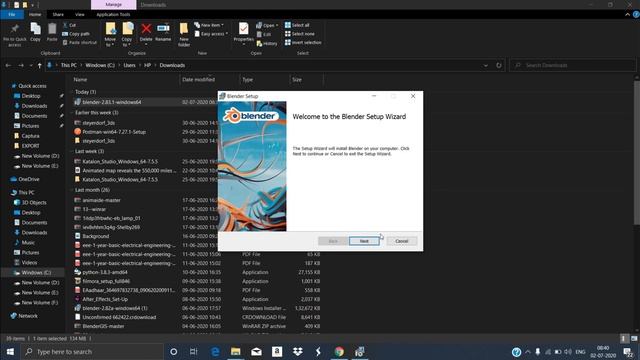Sort by the Name column header

tap(80, 80)
